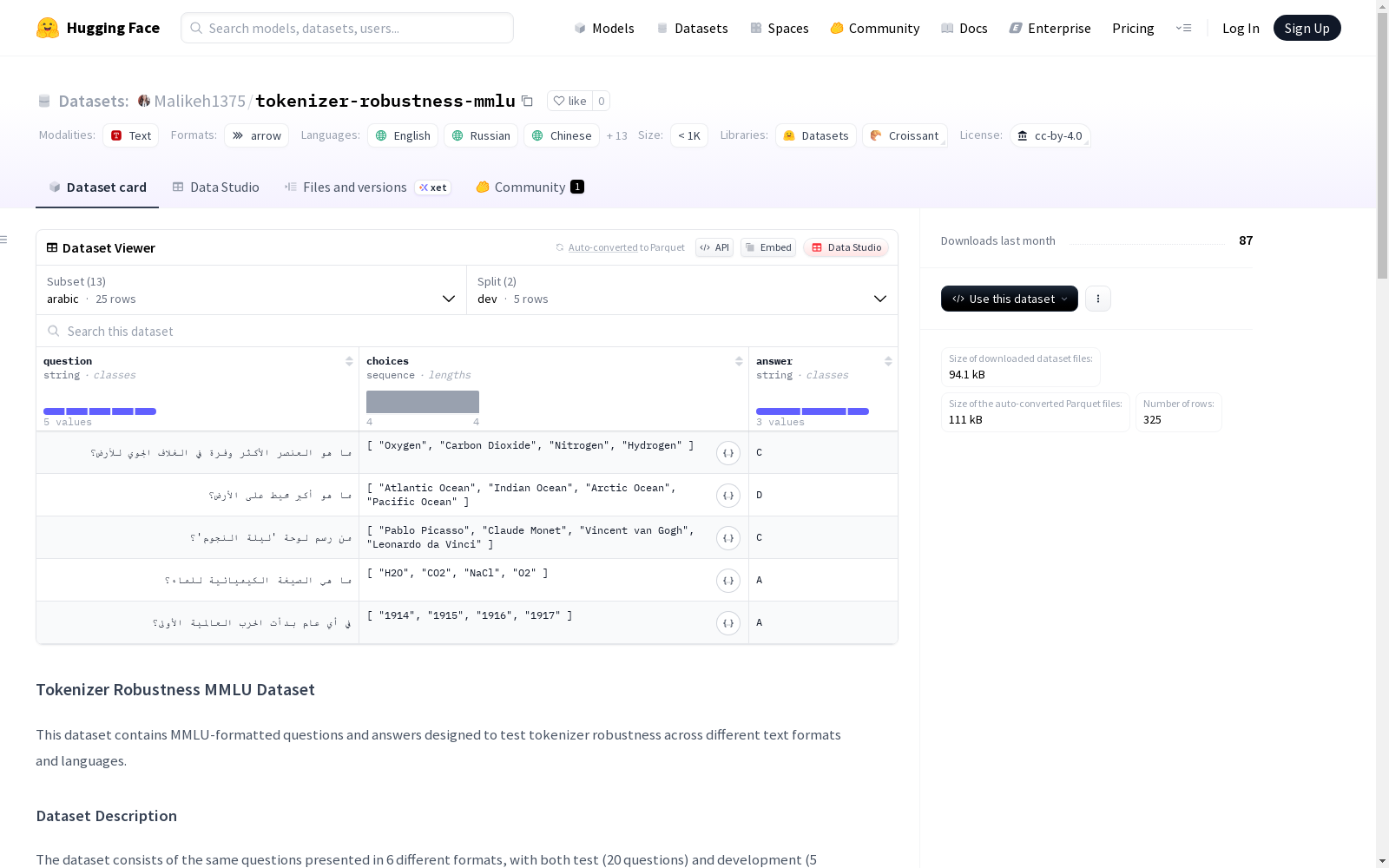Copy dataset name with the copy icon
The width and height of the screenshot is (1389, 868).
[527, 101]
